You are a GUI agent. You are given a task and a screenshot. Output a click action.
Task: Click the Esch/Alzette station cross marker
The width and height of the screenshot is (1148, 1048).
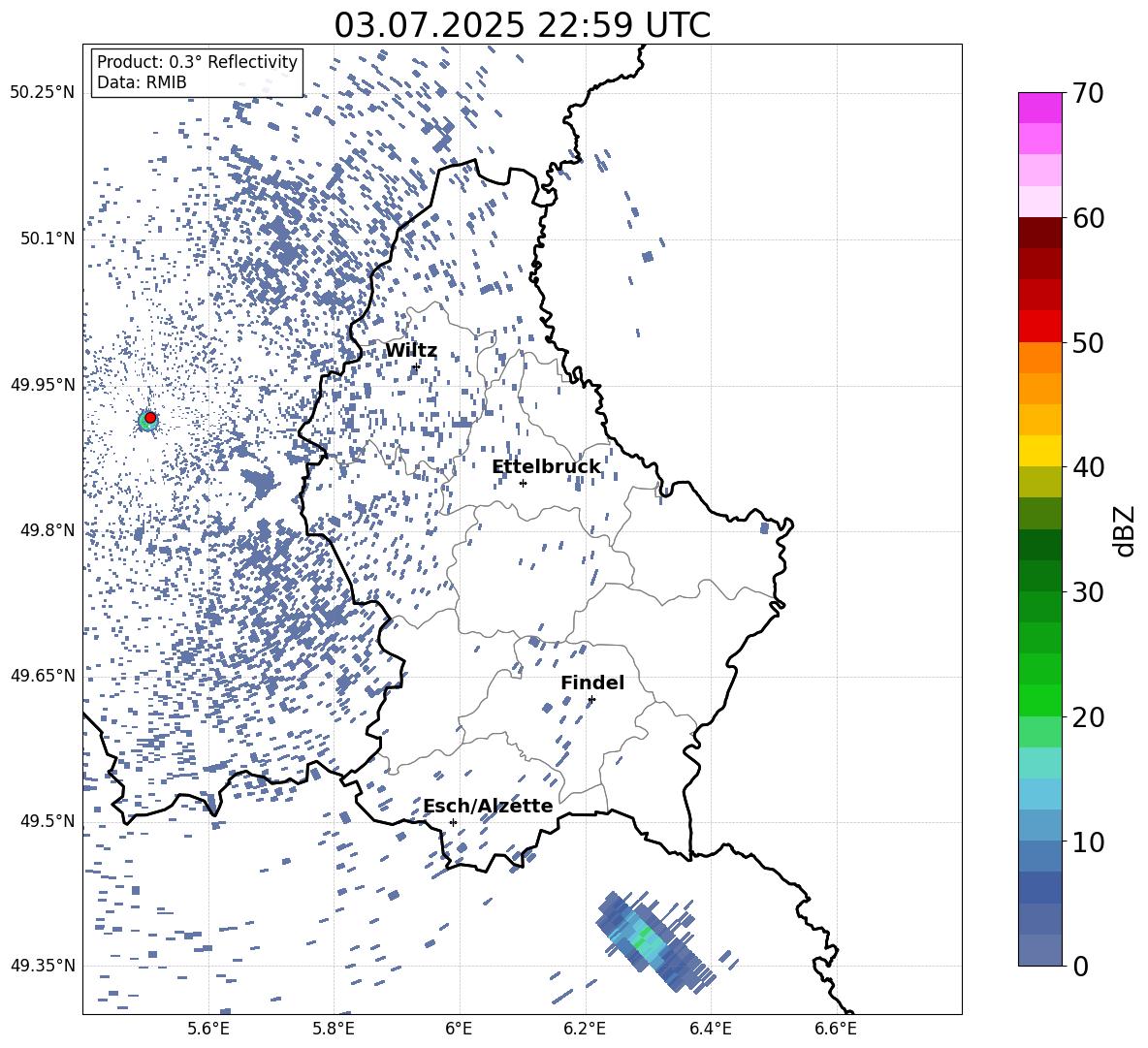(453, 822)
